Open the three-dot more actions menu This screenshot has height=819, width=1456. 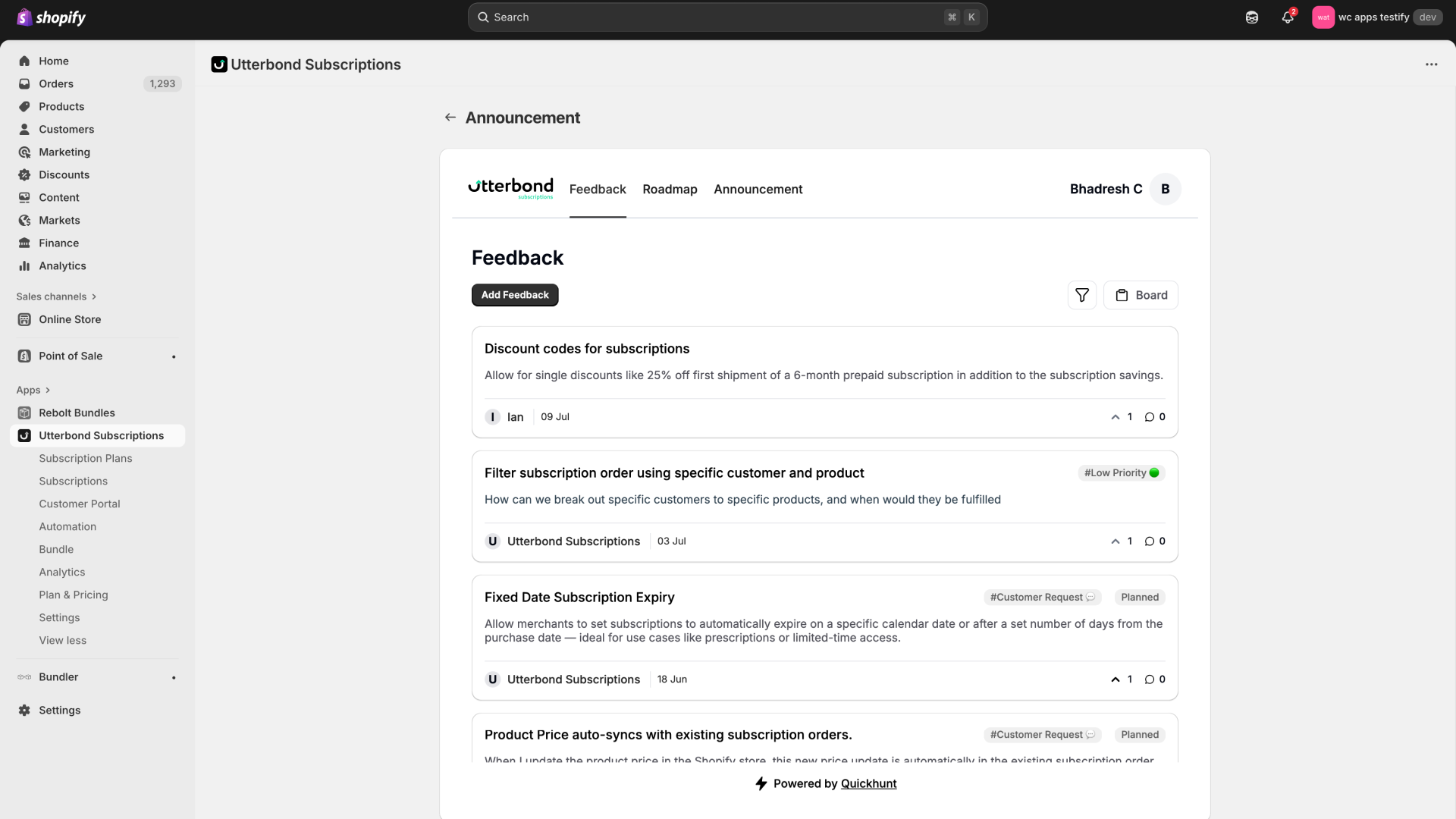1431,64
